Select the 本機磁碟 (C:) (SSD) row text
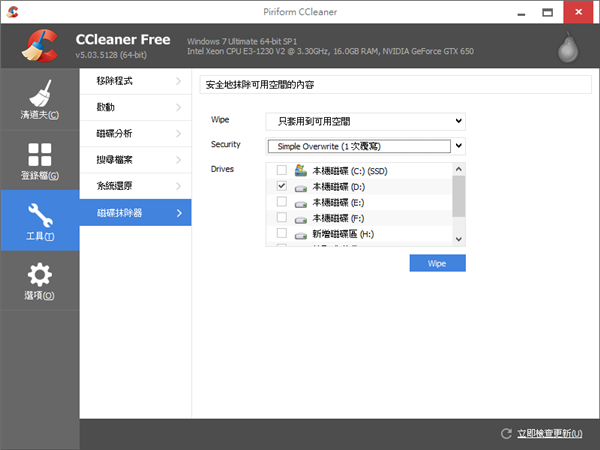The width and height of the screenshot is (600, 450). tap(350, 171)
